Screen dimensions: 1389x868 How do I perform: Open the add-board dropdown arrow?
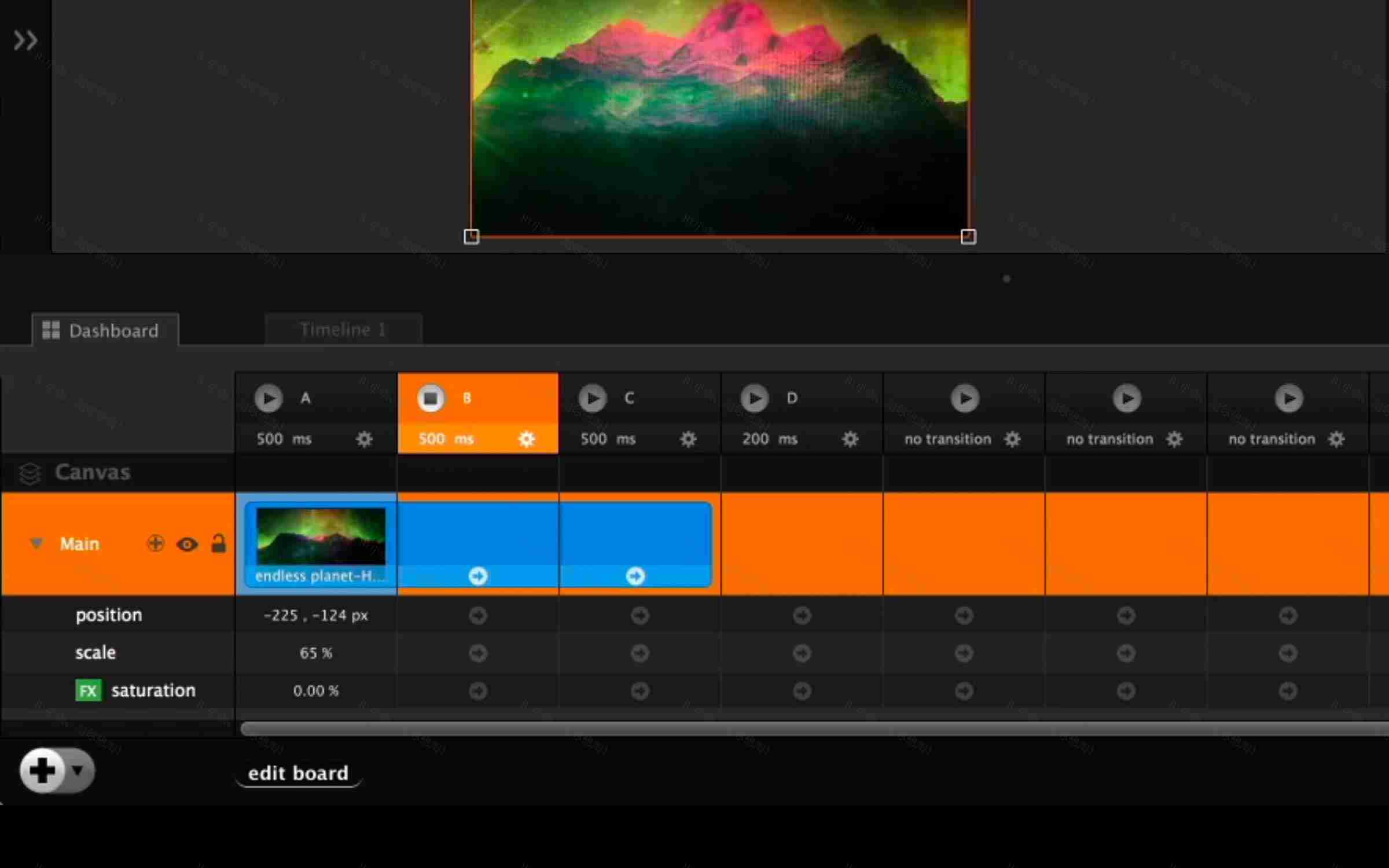coord(80,771)
